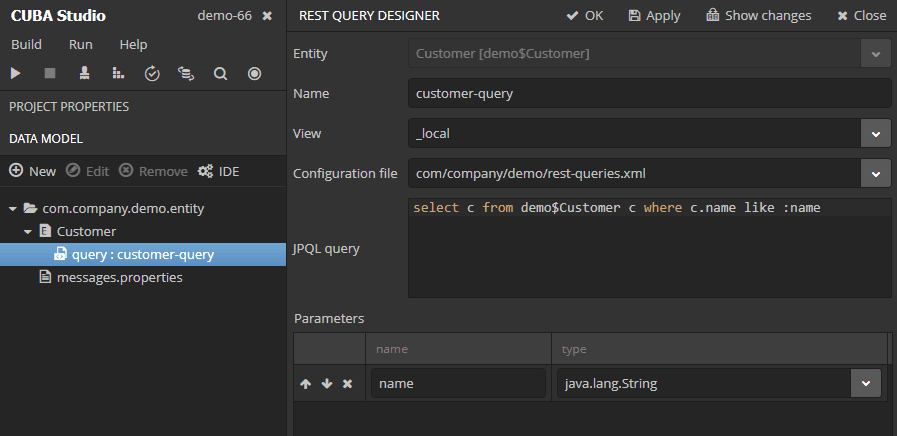Move the name parameter down with arrow

point(327,383)
